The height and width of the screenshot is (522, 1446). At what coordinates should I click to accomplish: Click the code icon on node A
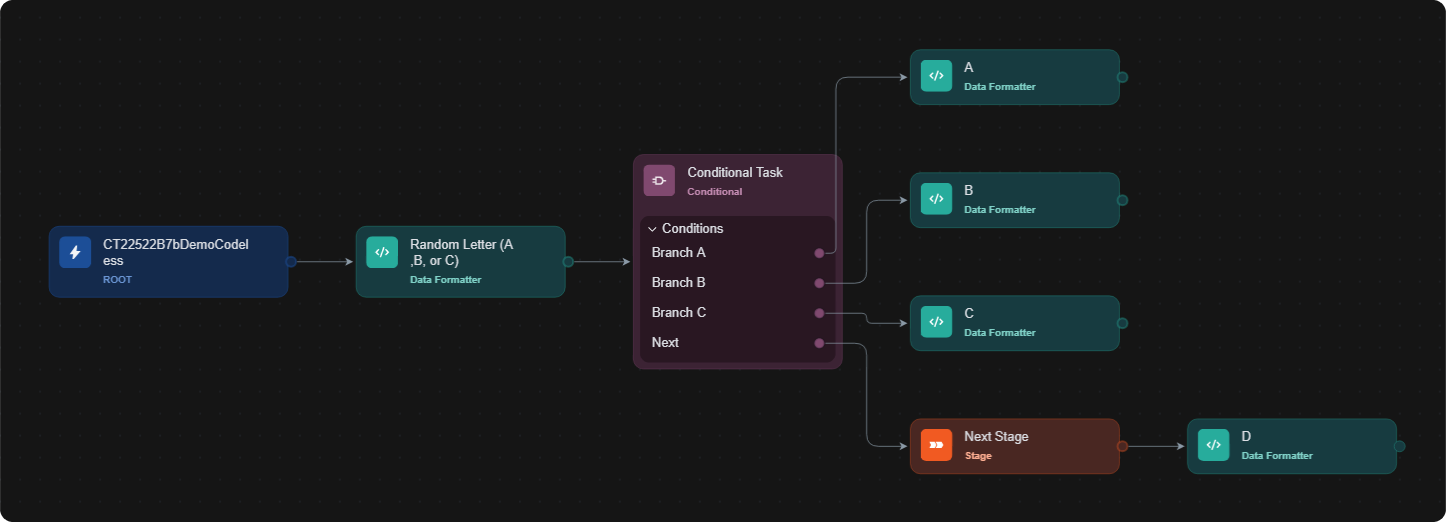(x=936, y=75)
